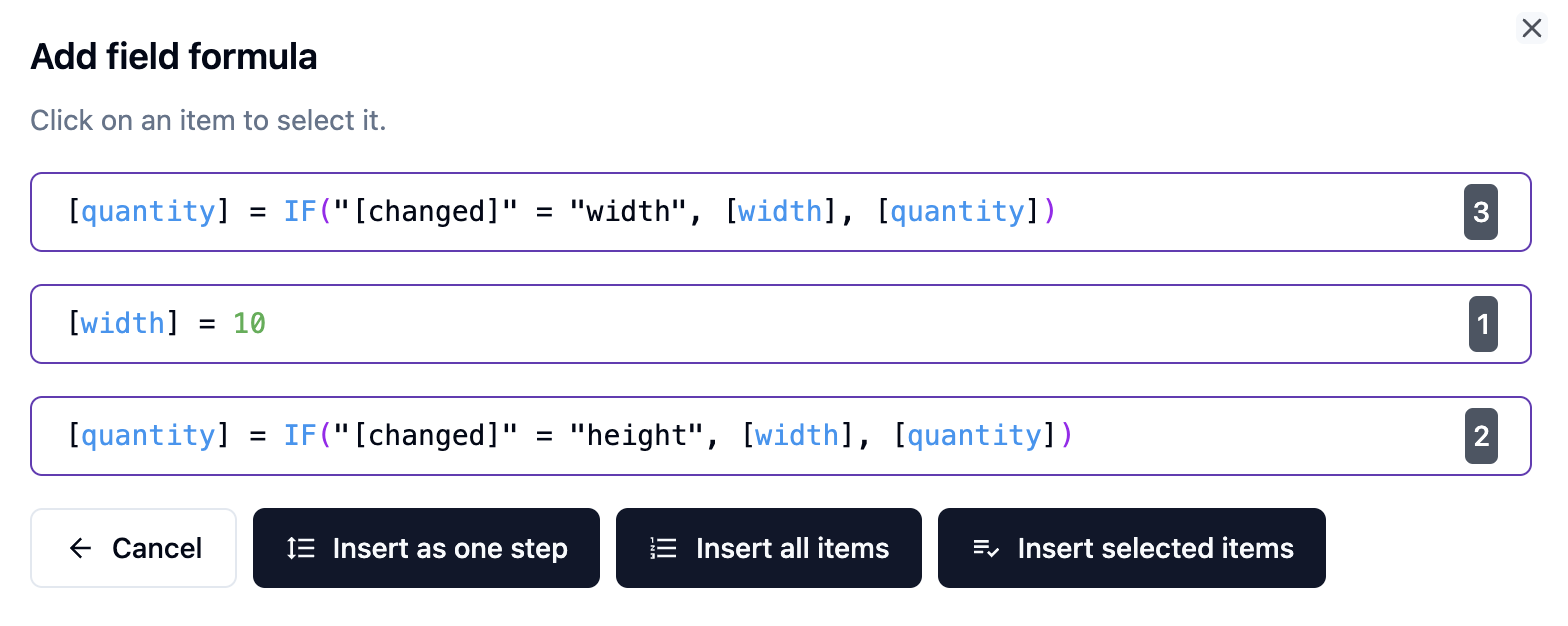Viewport: 1568px width, 626px height.
Task: Click the numbered list icon on Insert all items
Action: [662, 548]
